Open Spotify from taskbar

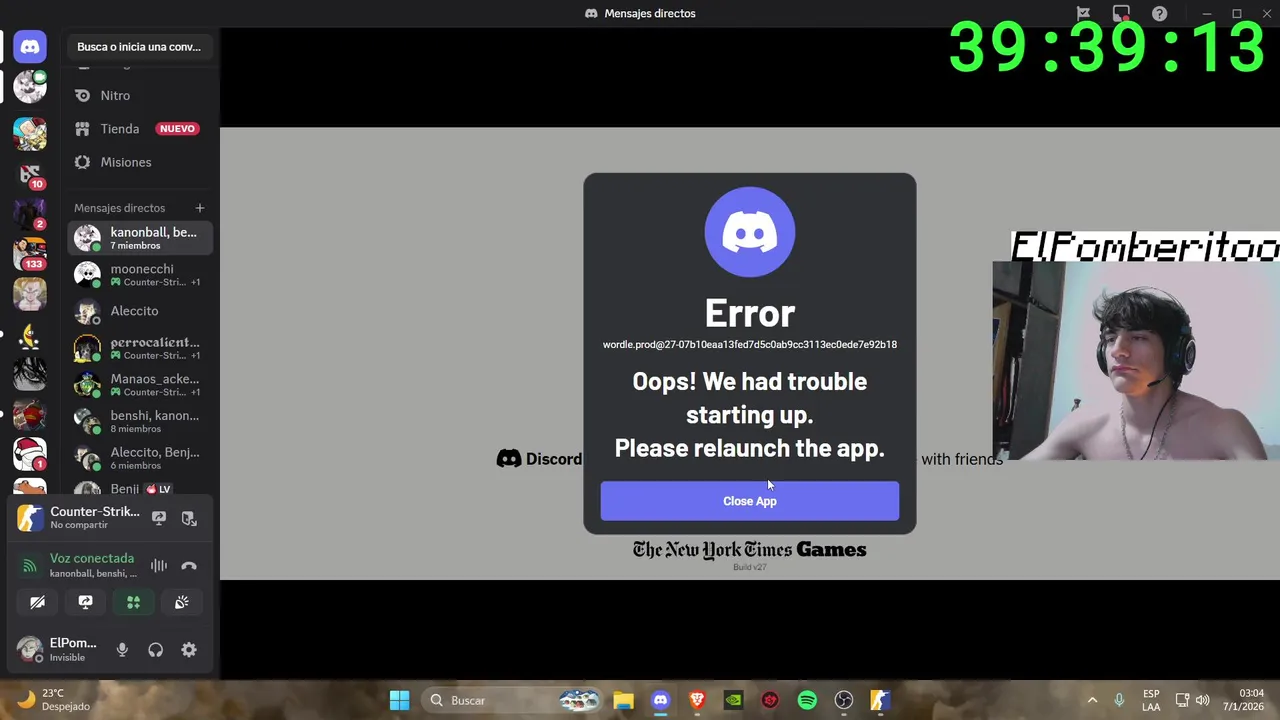pyautogui.click(x=807, y=700)
